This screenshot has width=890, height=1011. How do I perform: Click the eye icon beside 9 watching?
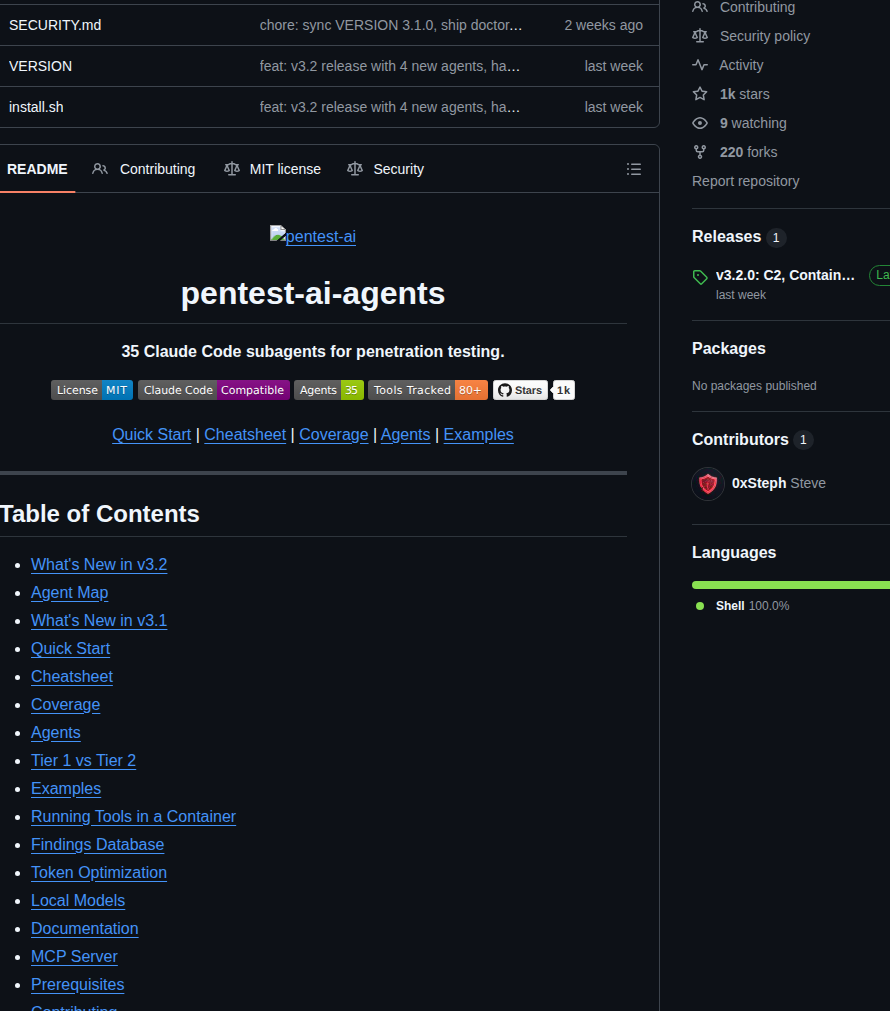point(700,123)
